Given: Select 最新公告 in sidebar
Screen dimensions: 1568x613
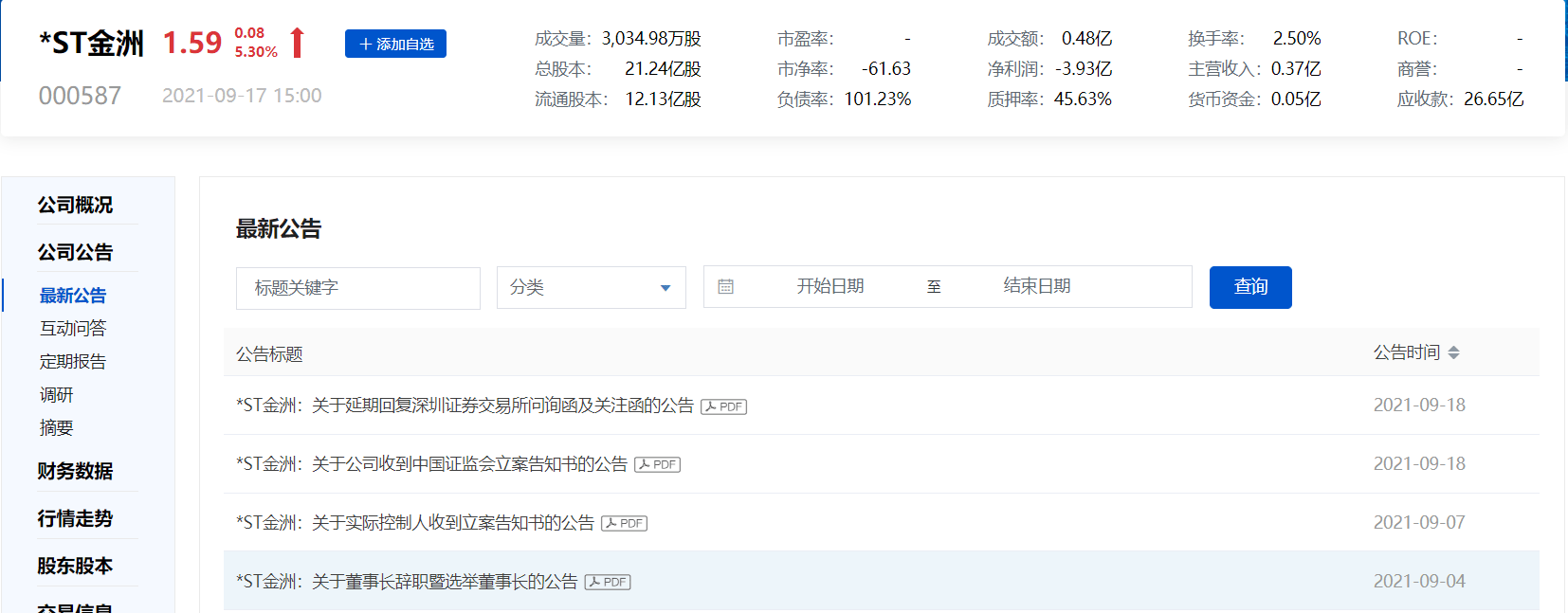Looking at the screenshot, I should click(73, 296).
